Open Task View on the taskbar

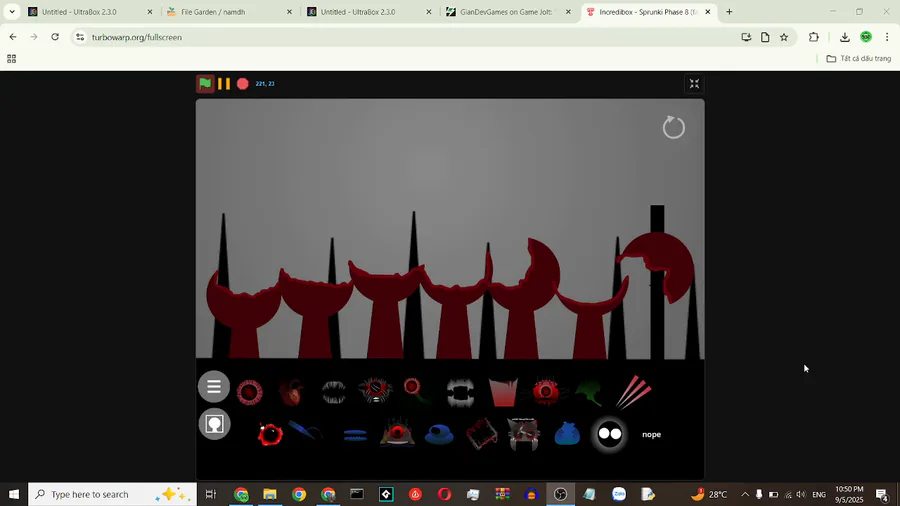pyautogui.click(x=211, y=494)
